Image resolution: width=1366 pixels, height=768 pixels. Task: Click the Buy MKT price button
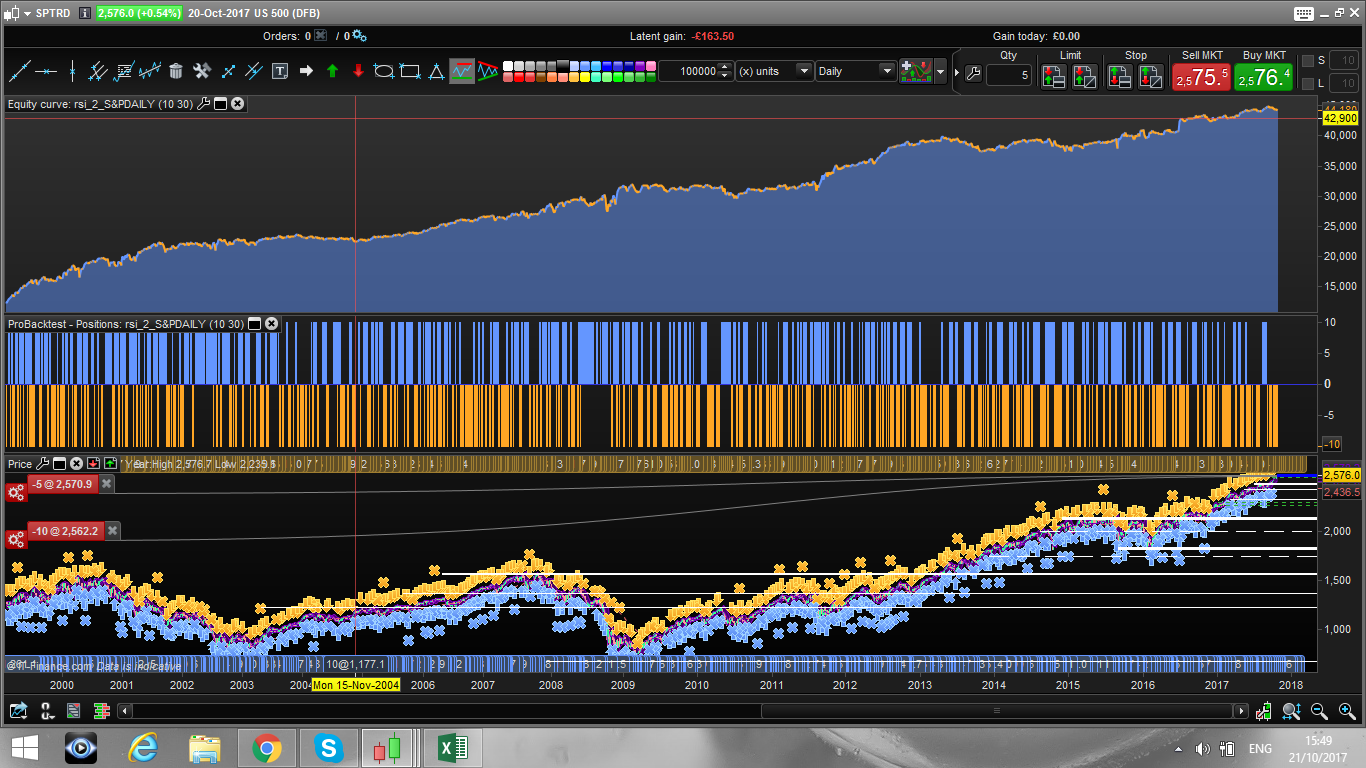click(x=1263, y=77)
